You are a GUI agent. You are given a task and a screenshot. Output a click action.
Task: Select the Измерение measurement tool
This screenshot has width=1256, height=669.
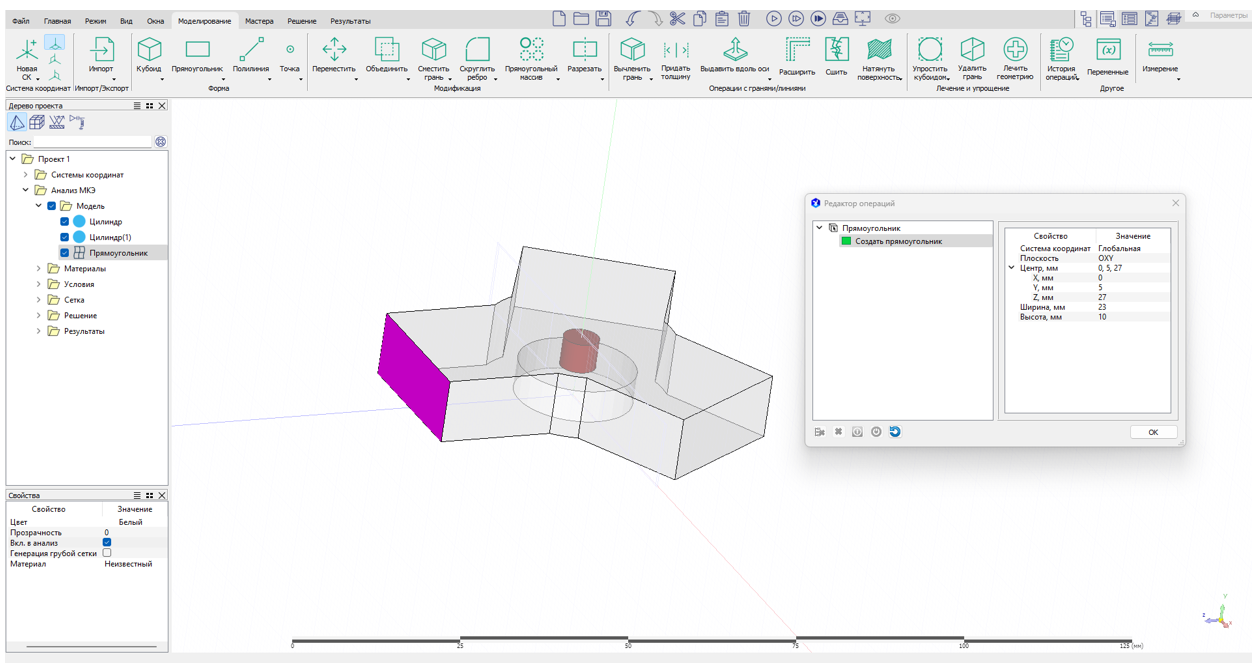[x=1160, y=55]
